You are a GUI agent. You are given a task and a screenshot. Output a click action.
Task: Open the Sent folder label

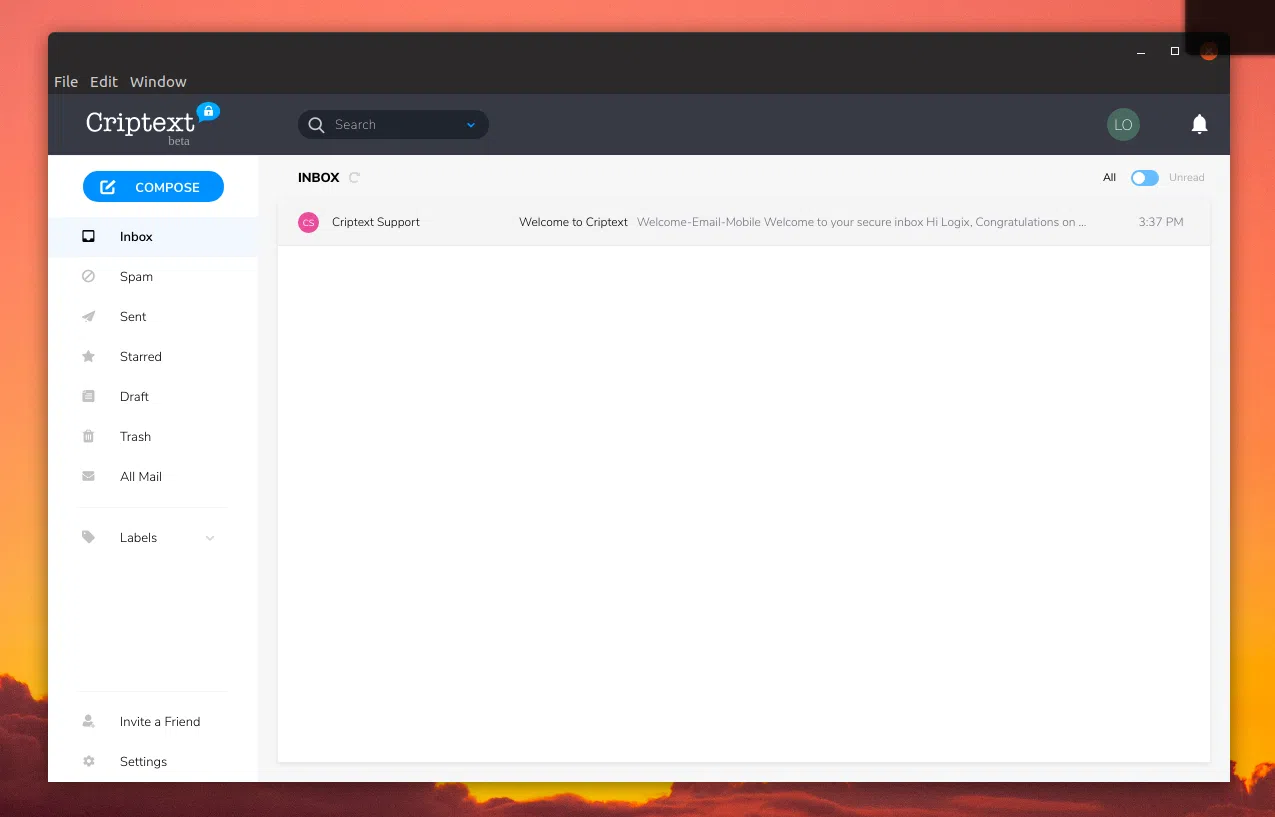point(133,317)
